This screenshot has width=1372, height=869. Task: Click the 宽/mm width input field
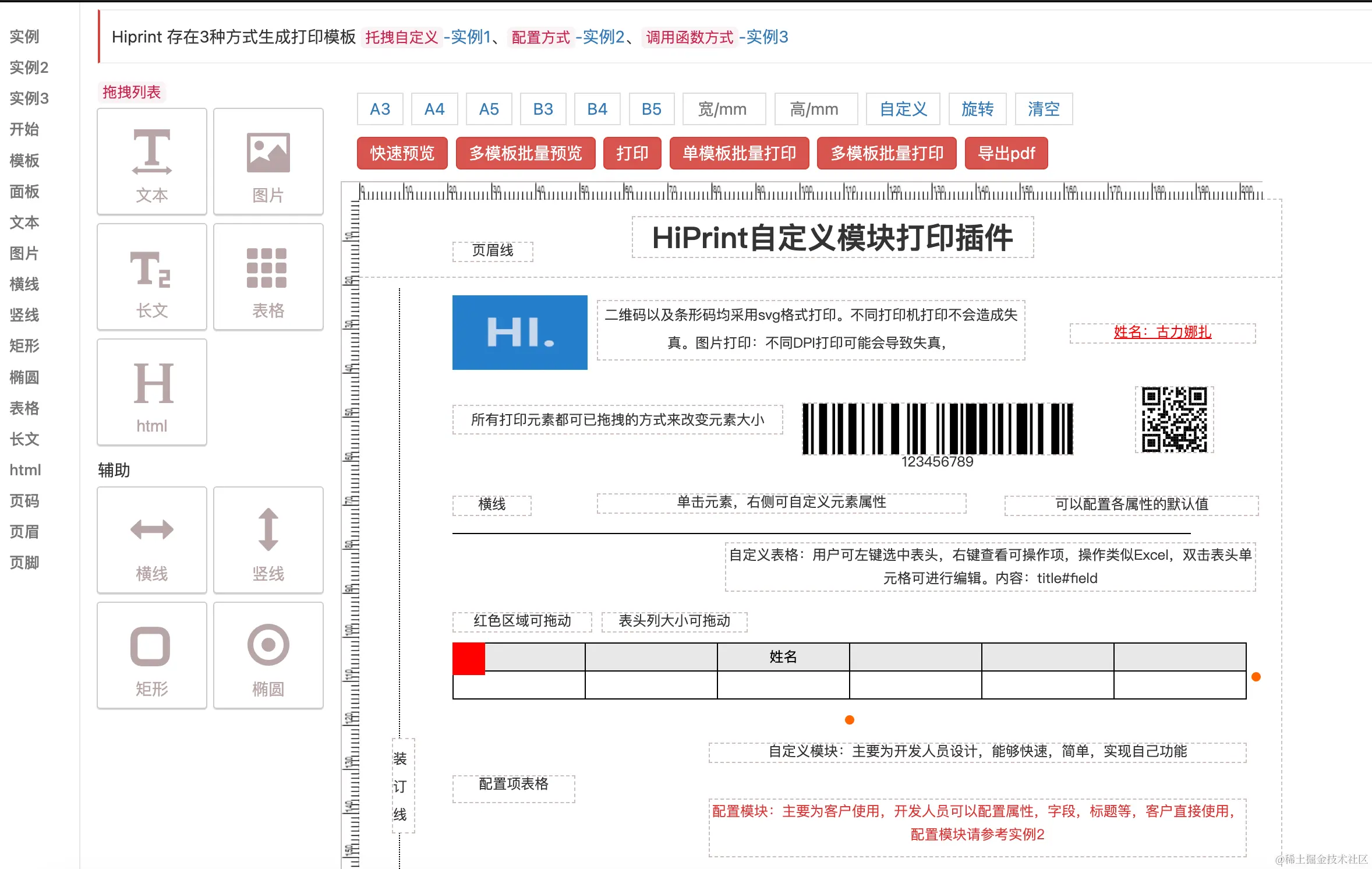point(724,109)
